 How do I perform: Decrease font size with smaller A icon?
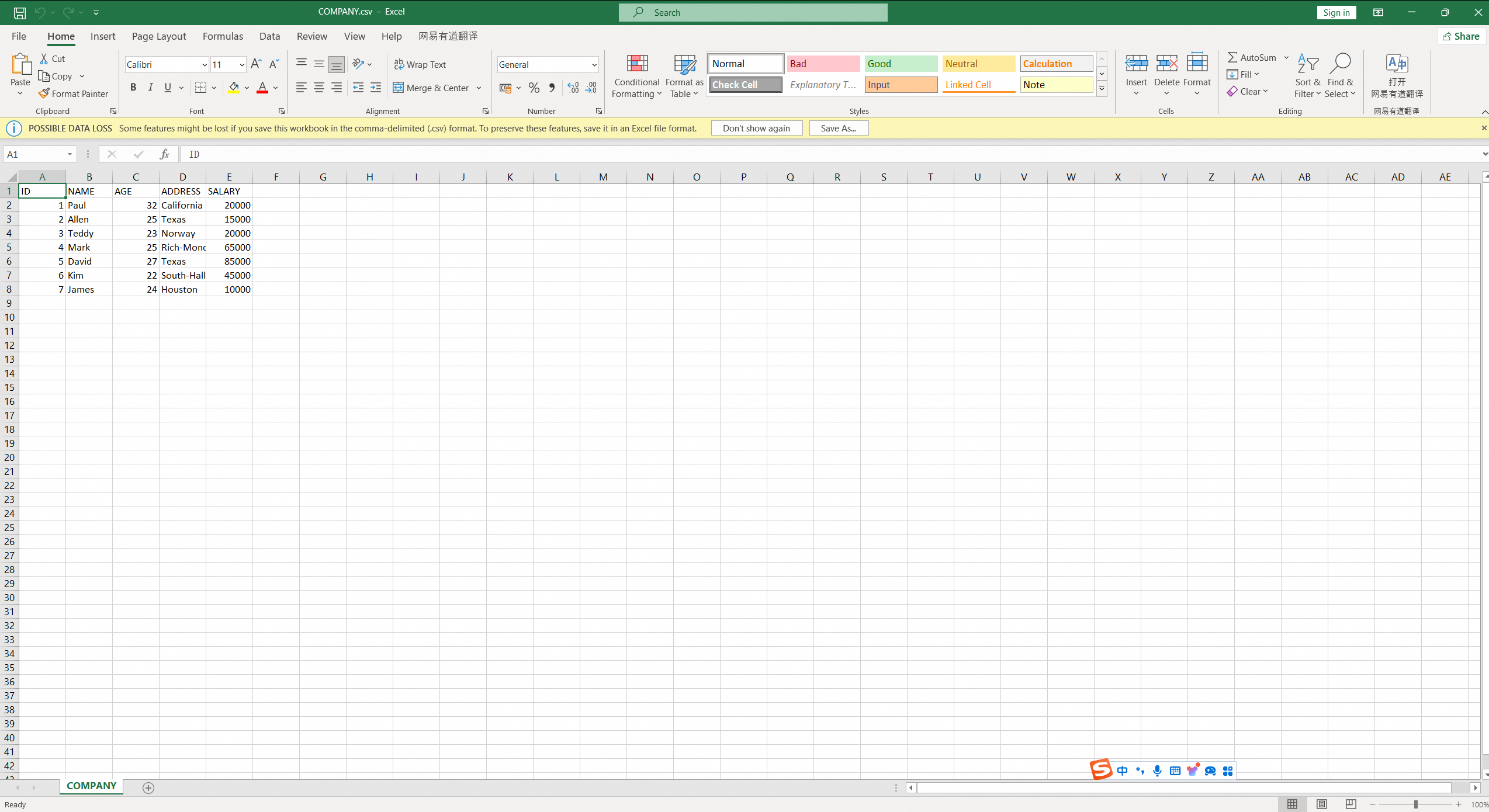click(274, 64)
